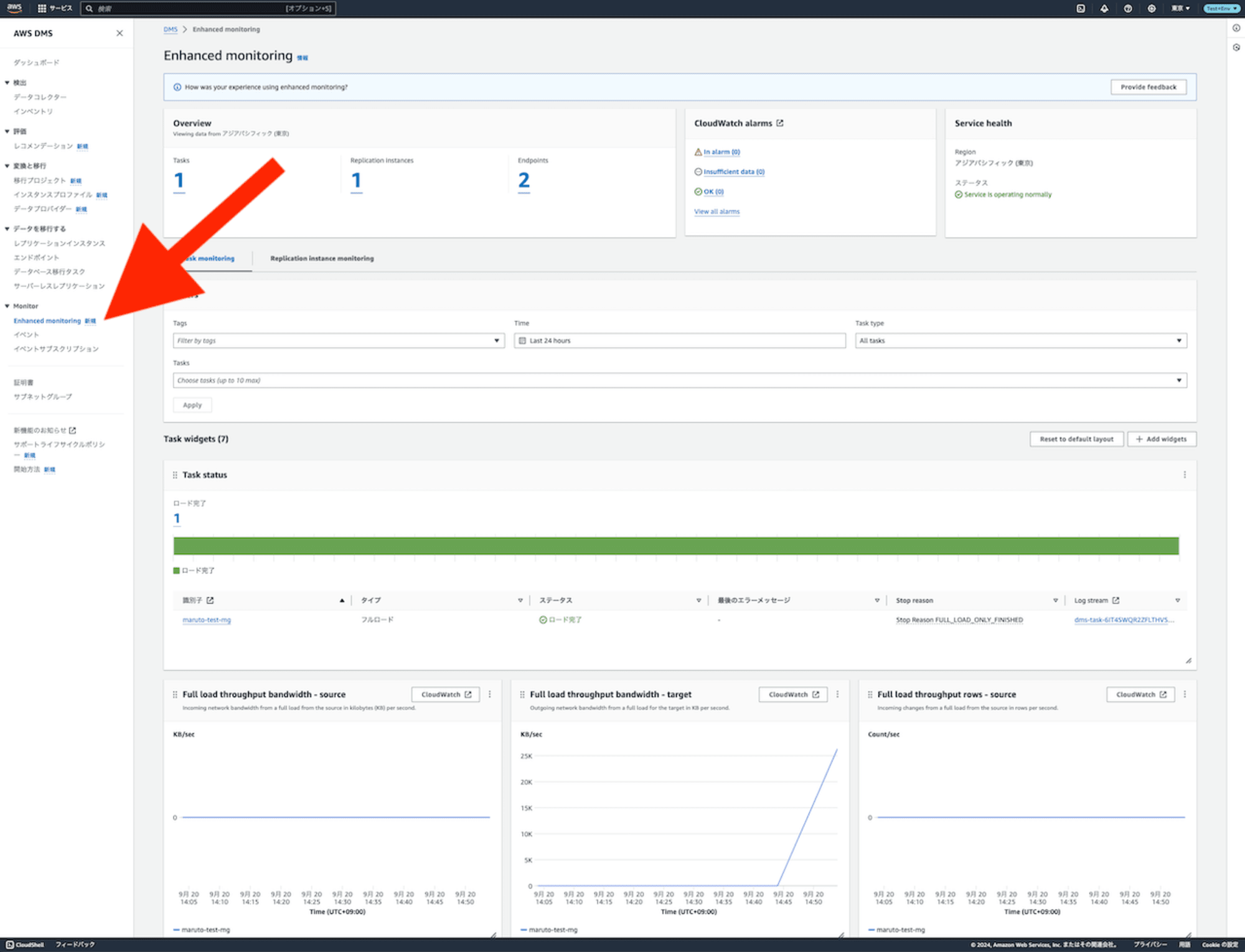Collapse the 変換と移行 sidebar section
The height and width of the screenshot is (952, 1245).
[7, 166]
